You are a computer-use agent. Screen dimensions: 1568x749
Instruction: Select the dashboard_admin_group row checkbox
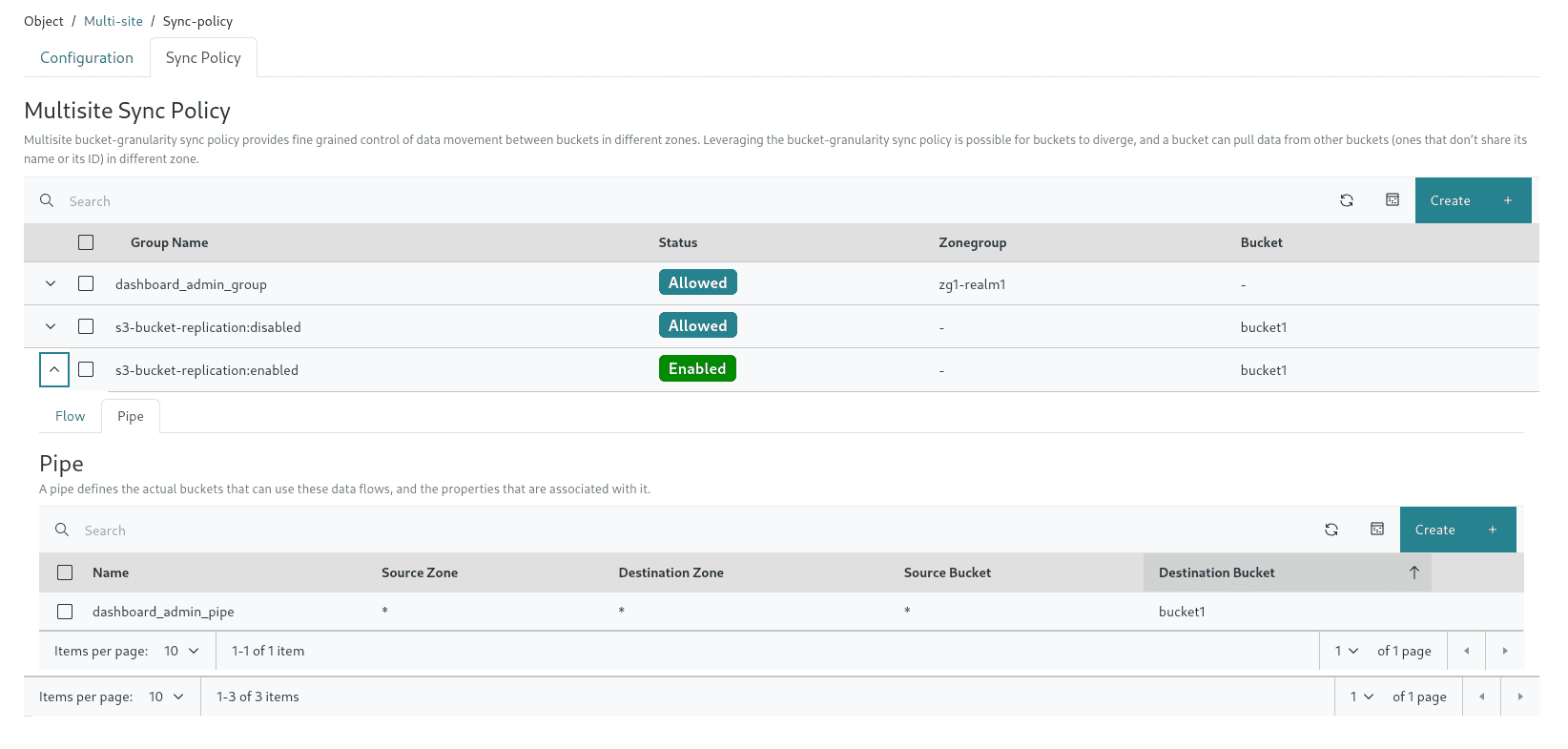click(x=86, y=283)
